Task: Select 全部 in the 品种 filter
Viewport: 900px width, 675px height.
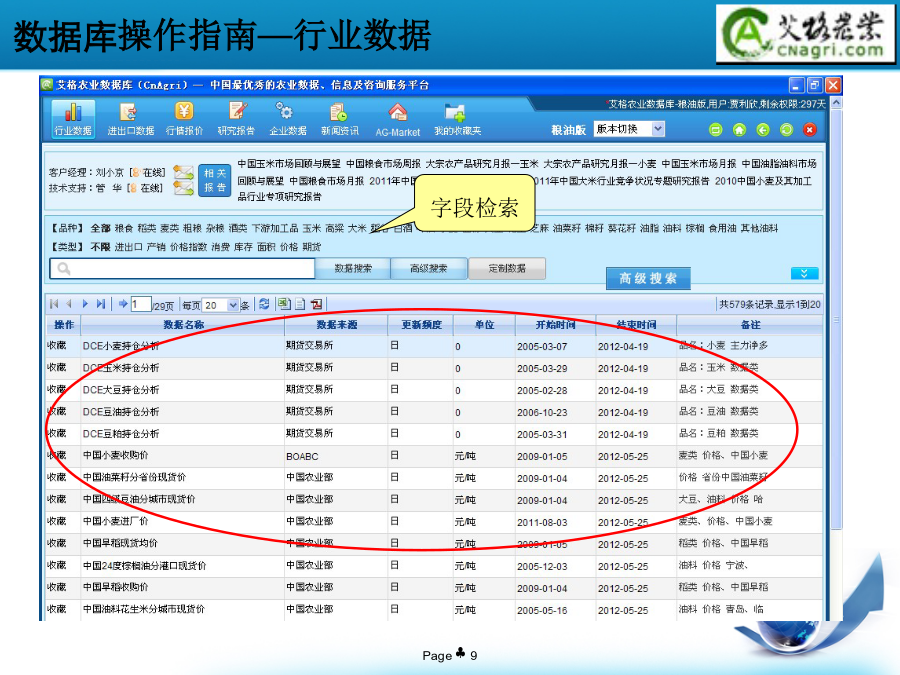Action: pyautogui.click(x=100, y=228)
